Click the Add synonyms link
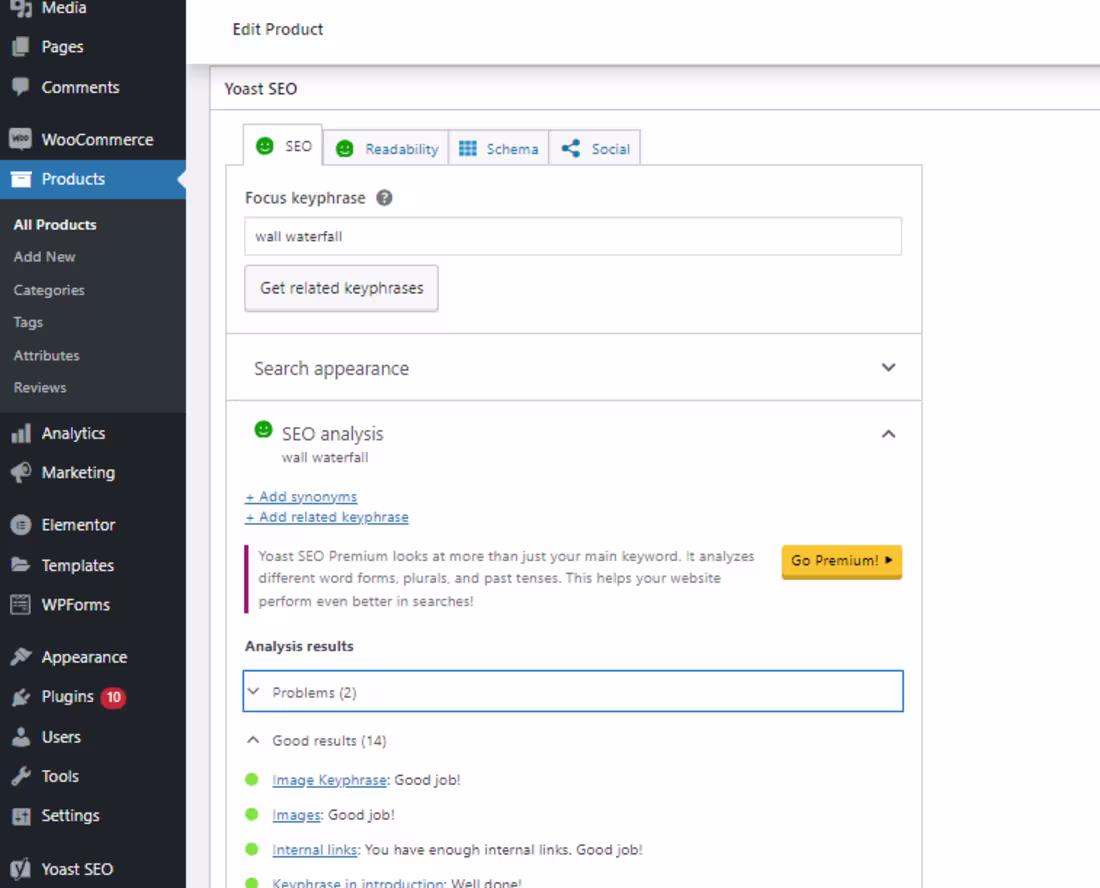This screenshot has height=888, width=1100. click(x=301, y=497)
